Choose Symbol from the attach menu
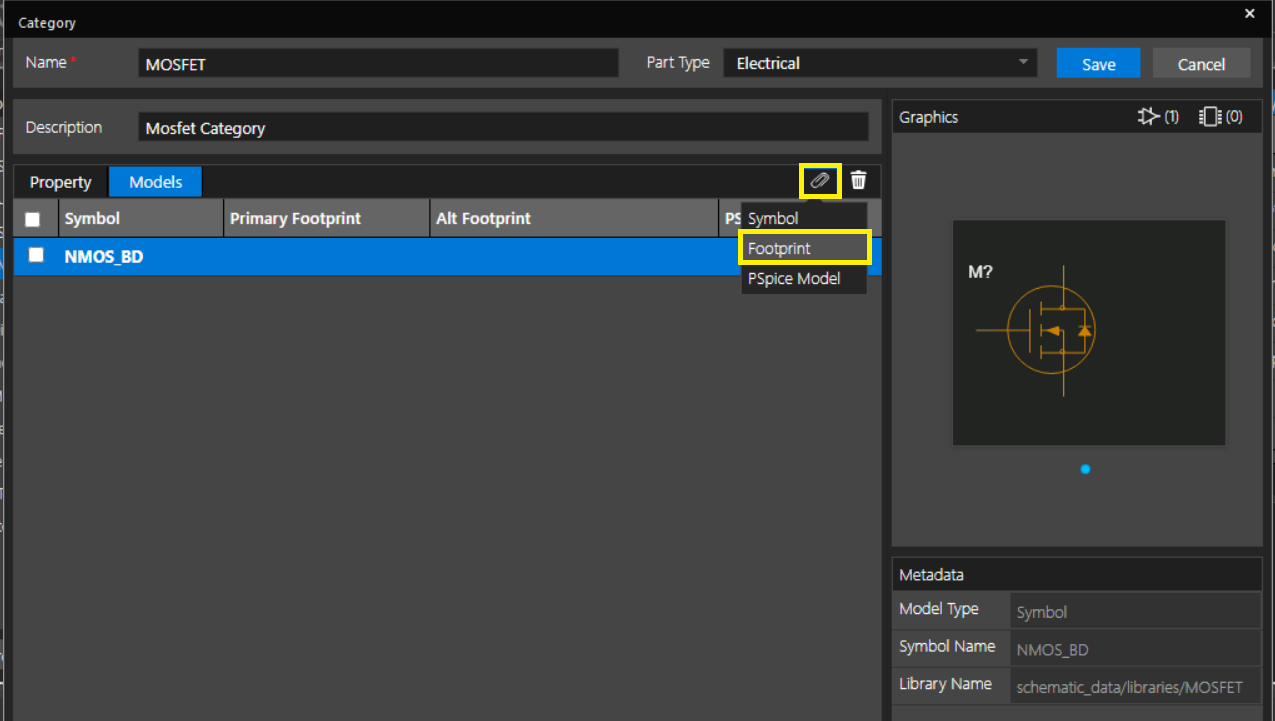 (773, 218)
